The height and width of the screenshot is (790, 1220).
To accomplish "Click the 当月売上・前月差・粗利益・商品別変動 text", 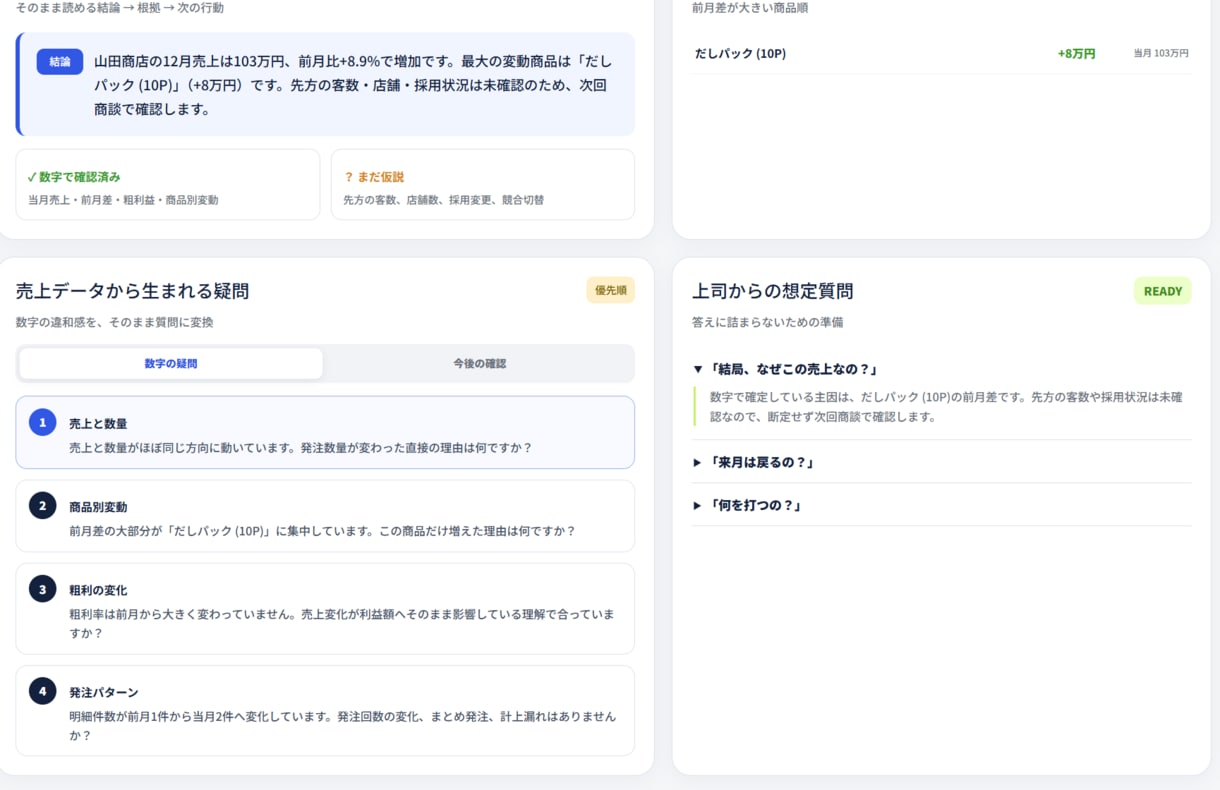I will click(123, 200).
